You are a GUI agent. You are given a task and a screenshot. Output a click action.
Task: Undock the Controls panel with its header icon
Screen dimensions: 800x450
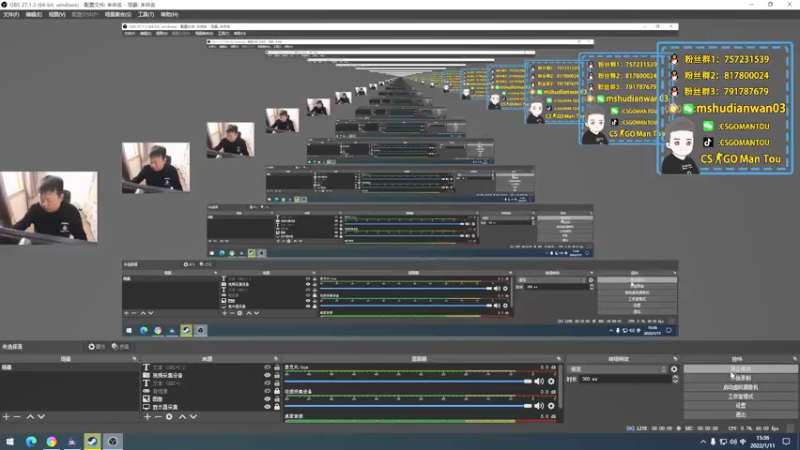tap(794, 359)
